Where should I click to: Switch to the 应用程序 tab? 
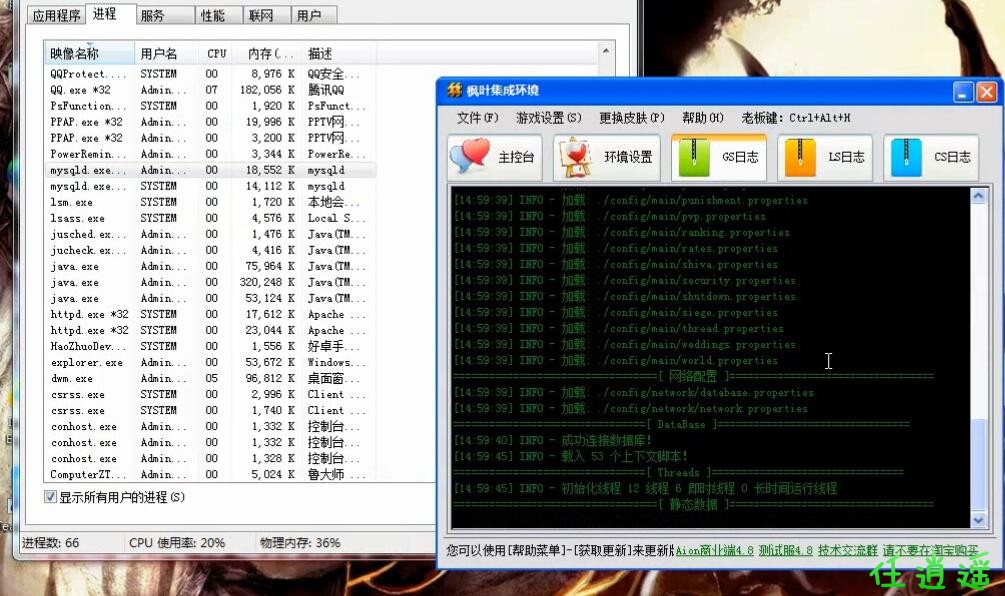point(56,15)
